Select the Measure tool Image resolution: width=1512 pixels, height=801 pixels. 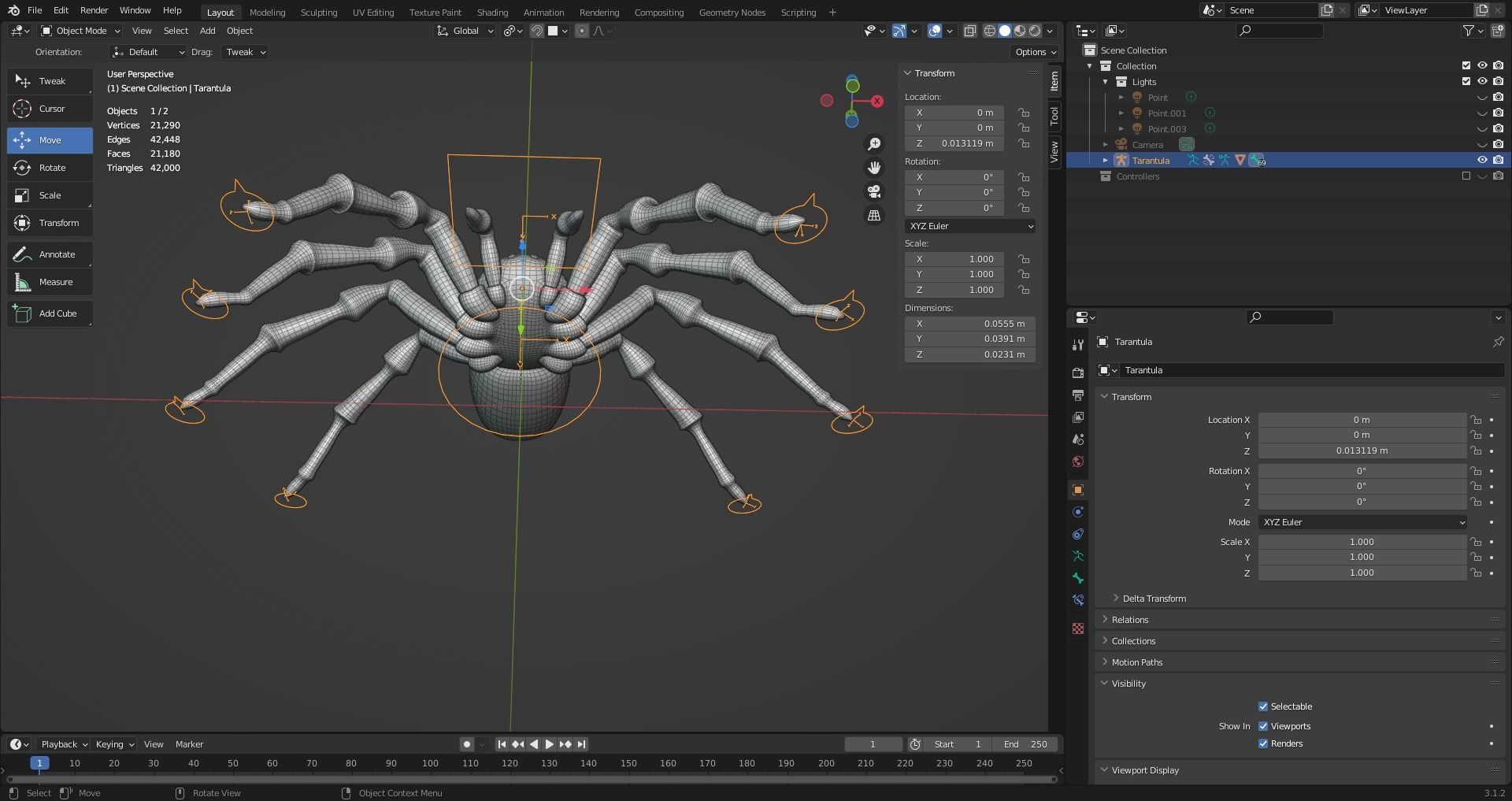tap(50, 282)
